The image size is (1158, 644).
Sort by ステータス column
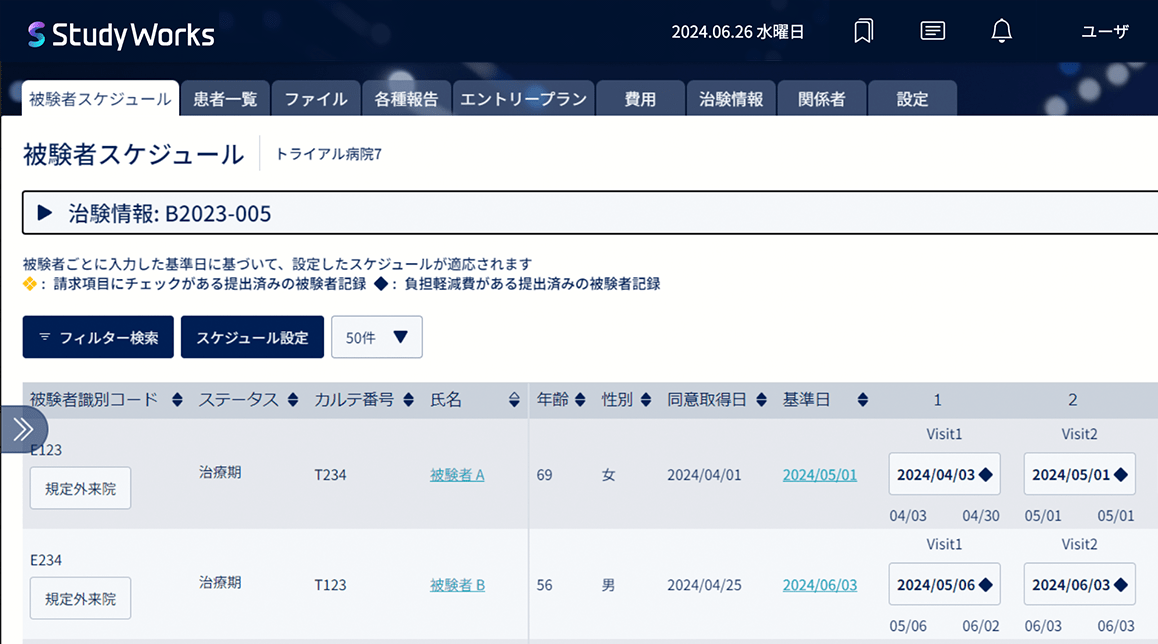pos(293,400)
